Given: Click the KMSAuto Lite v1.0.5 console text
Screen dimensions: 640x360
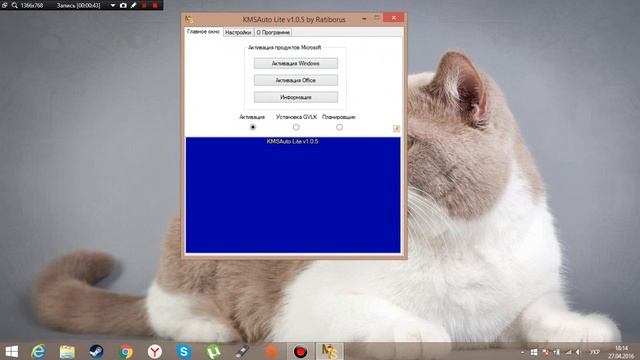Looking at the screenshot, I should (x=292, y=142).
